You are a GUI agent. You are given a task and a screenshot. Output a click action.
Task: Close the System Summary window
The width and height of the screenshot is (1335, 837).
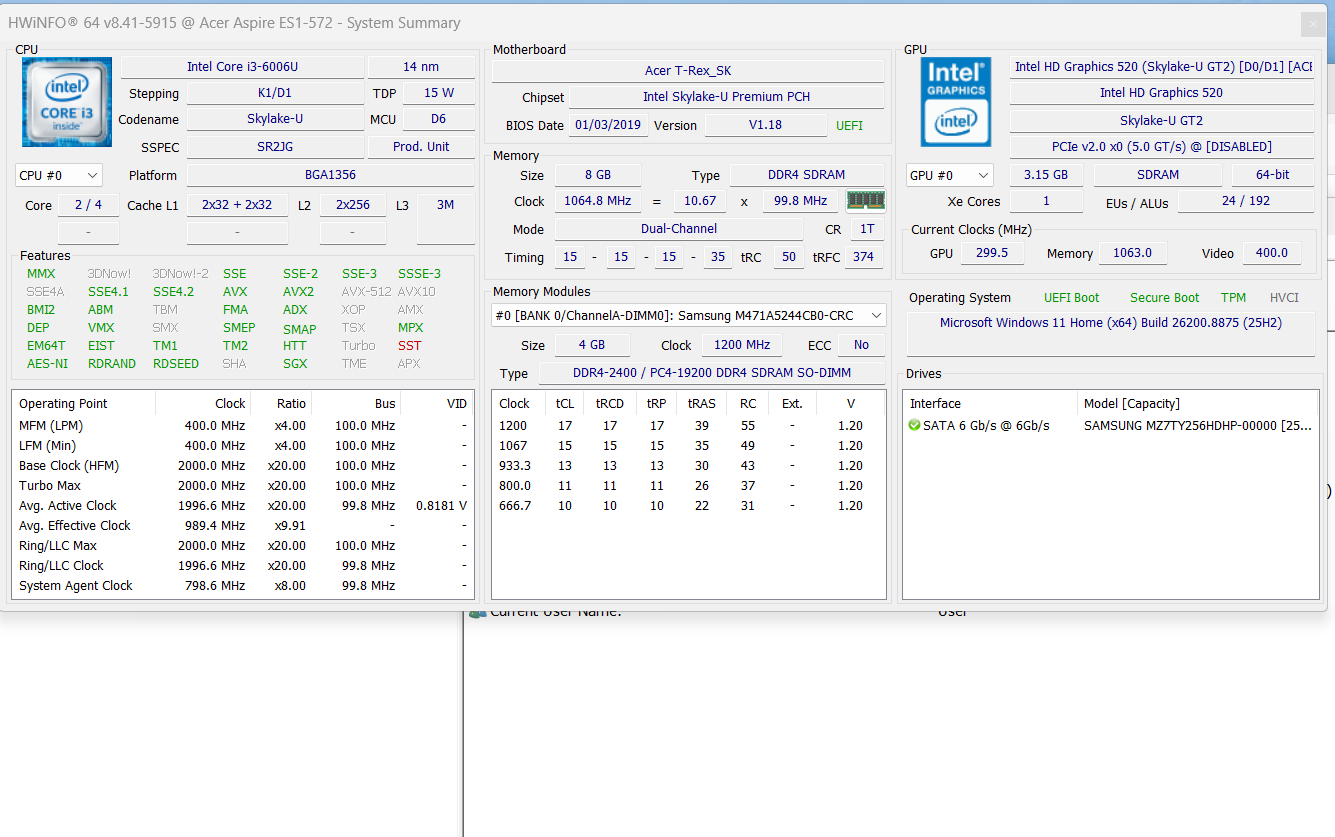[1312, 24]
